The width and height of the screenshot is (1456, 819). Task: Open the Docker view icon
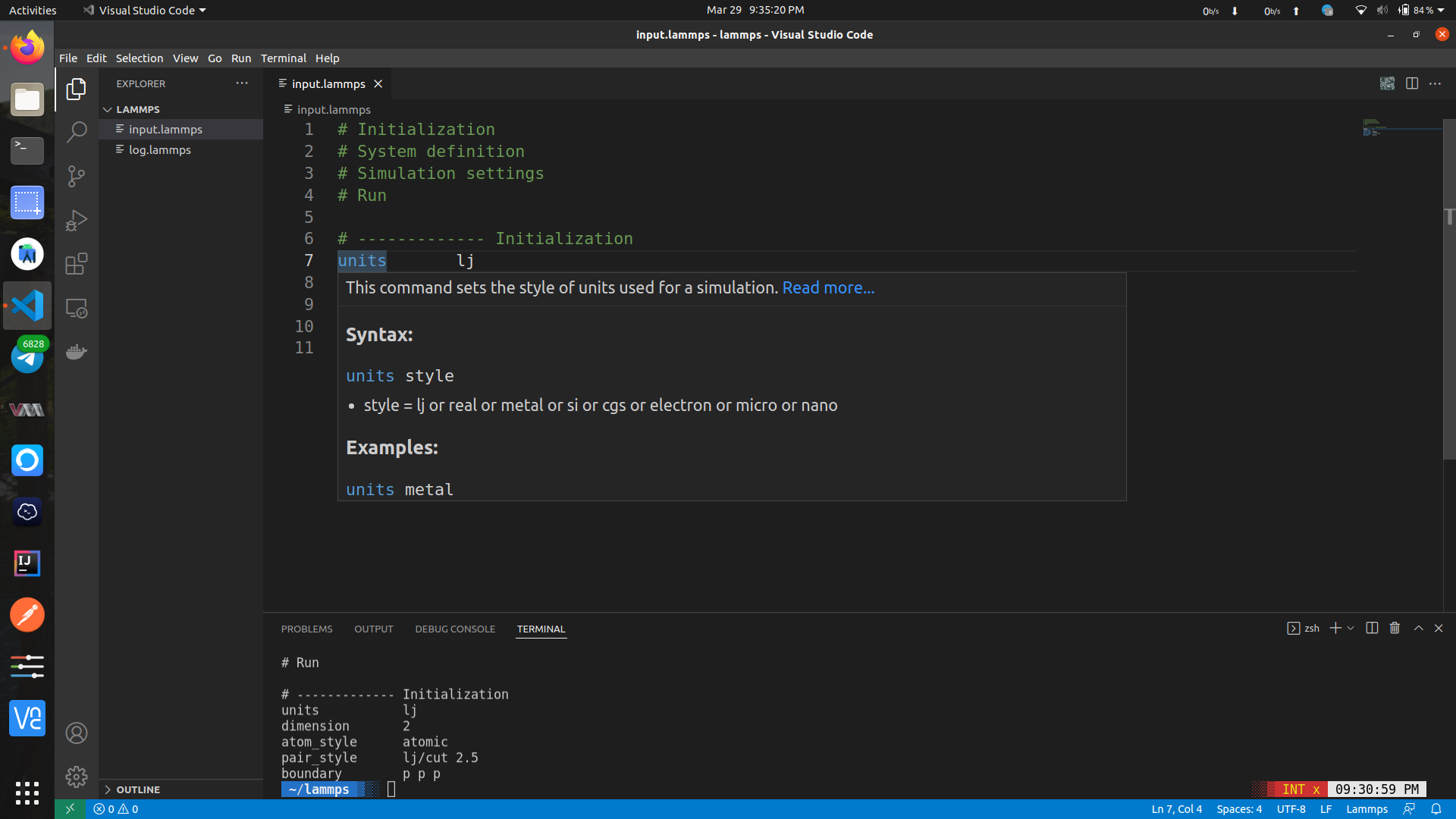(76, 352)
